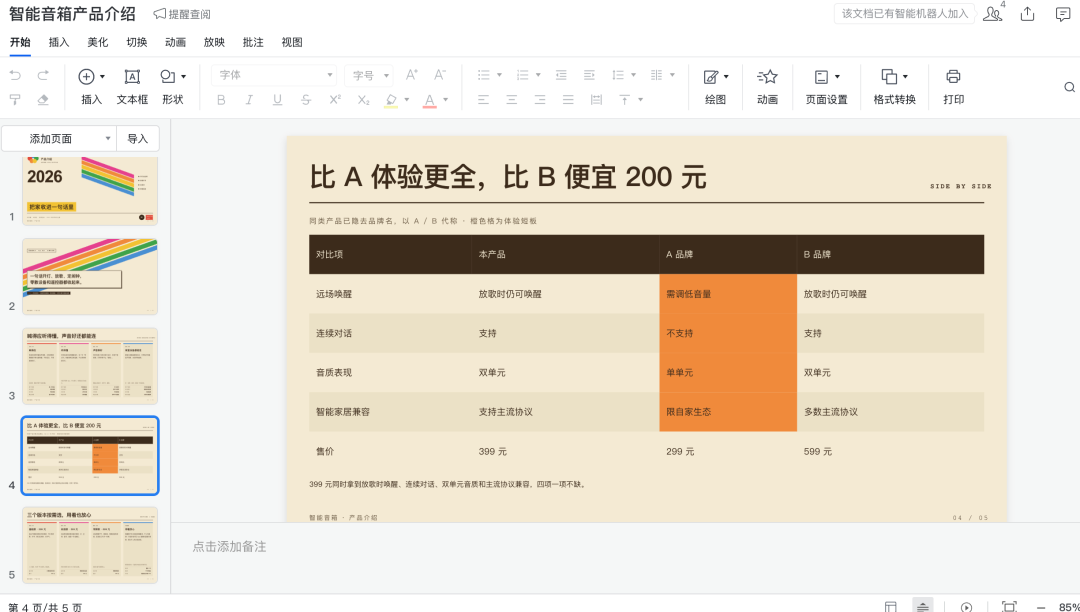The image size is (1080, 612).
Task: Increase indent of the paragraph
Action: pyautogui.click(x=589, y=75)
